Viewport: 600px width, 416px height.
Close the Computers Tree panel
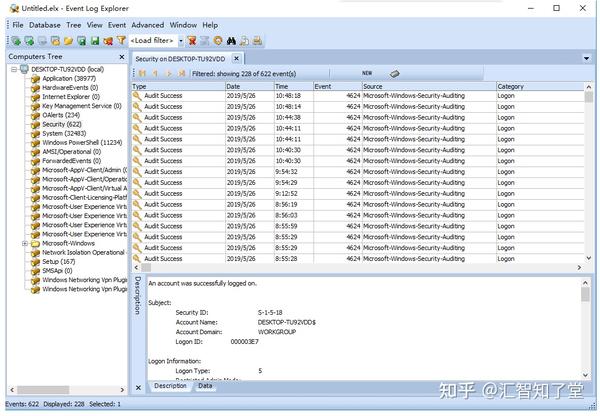122,57
